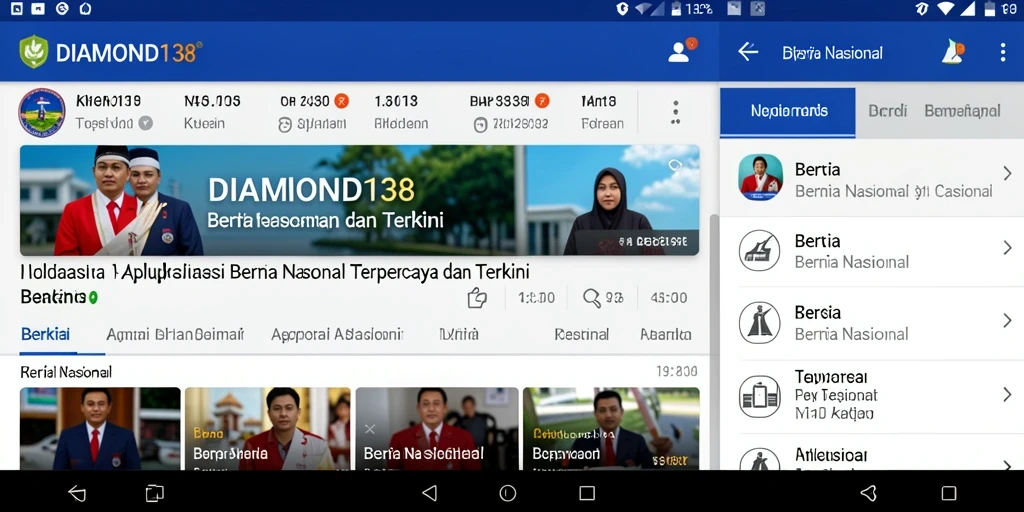Tap the 1.3013 stat value

pyautogui.click(x=396, y=101)
